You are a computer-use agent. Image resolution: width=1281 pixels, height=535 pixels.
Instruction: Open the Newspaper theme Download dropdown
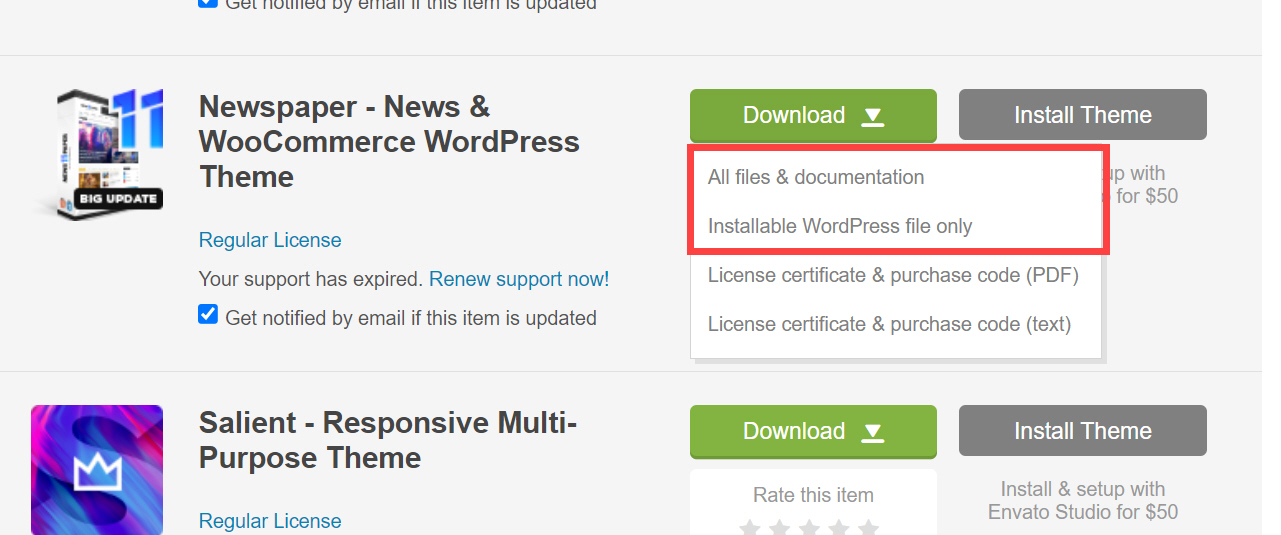pos(813,116)
